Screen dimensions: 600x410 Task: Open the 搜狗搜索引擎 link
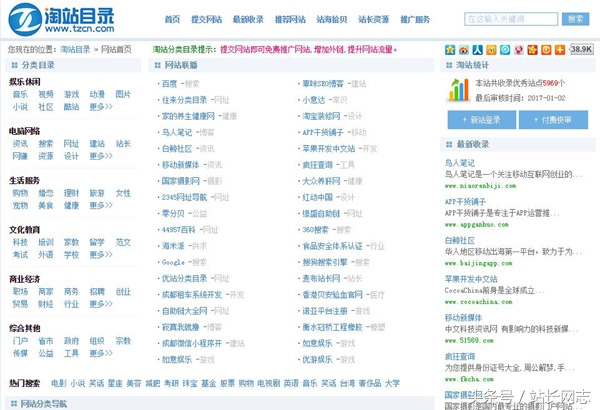(324, 263)
